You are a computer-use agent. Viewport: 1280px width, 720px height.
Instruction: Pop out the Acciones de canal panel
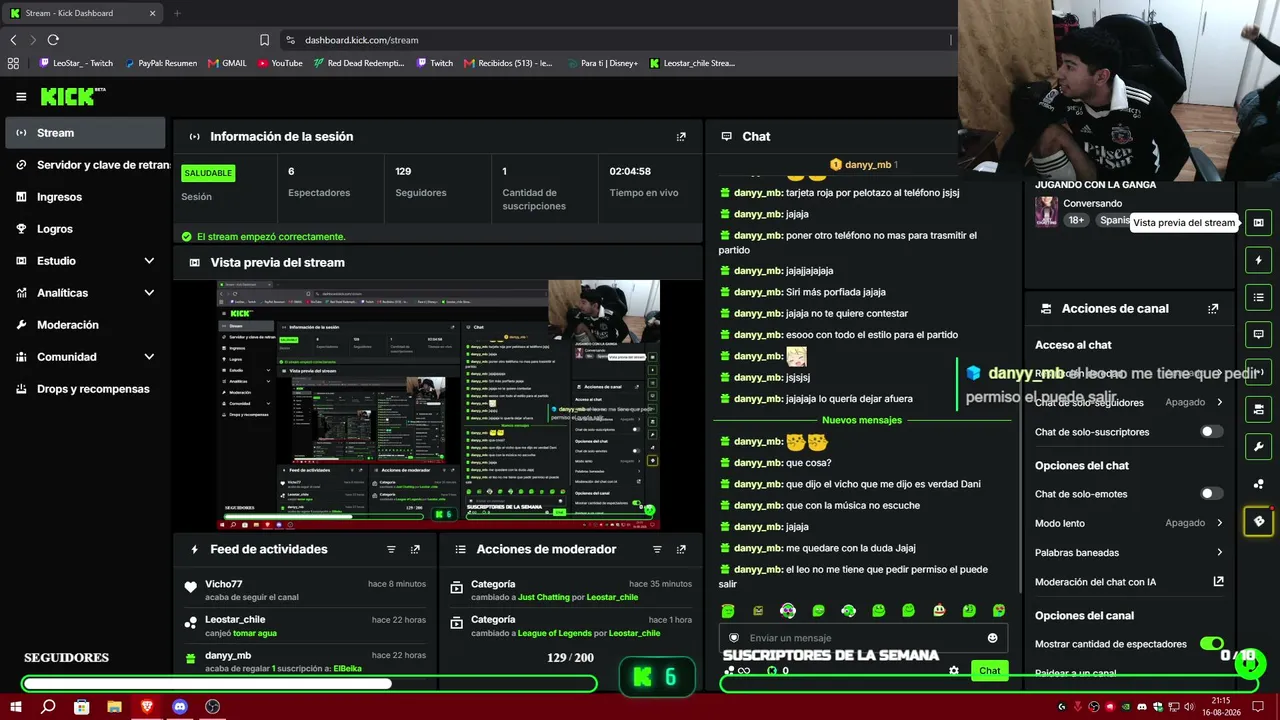1213,309
